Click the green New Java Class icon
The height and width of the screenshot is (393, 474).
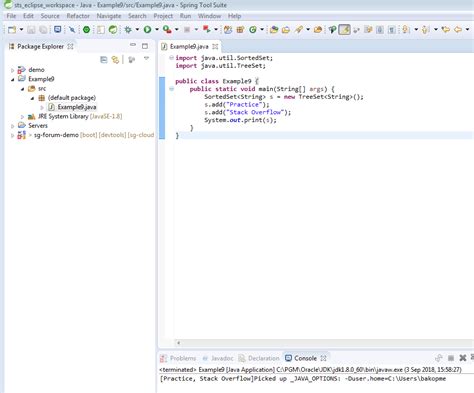tap(253, 30)
